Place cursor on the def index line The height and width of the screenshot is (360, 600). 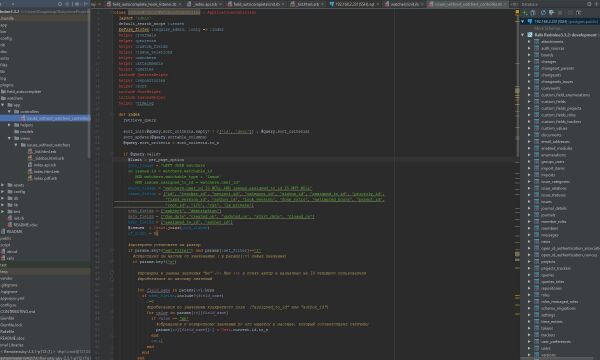point(129,114)
